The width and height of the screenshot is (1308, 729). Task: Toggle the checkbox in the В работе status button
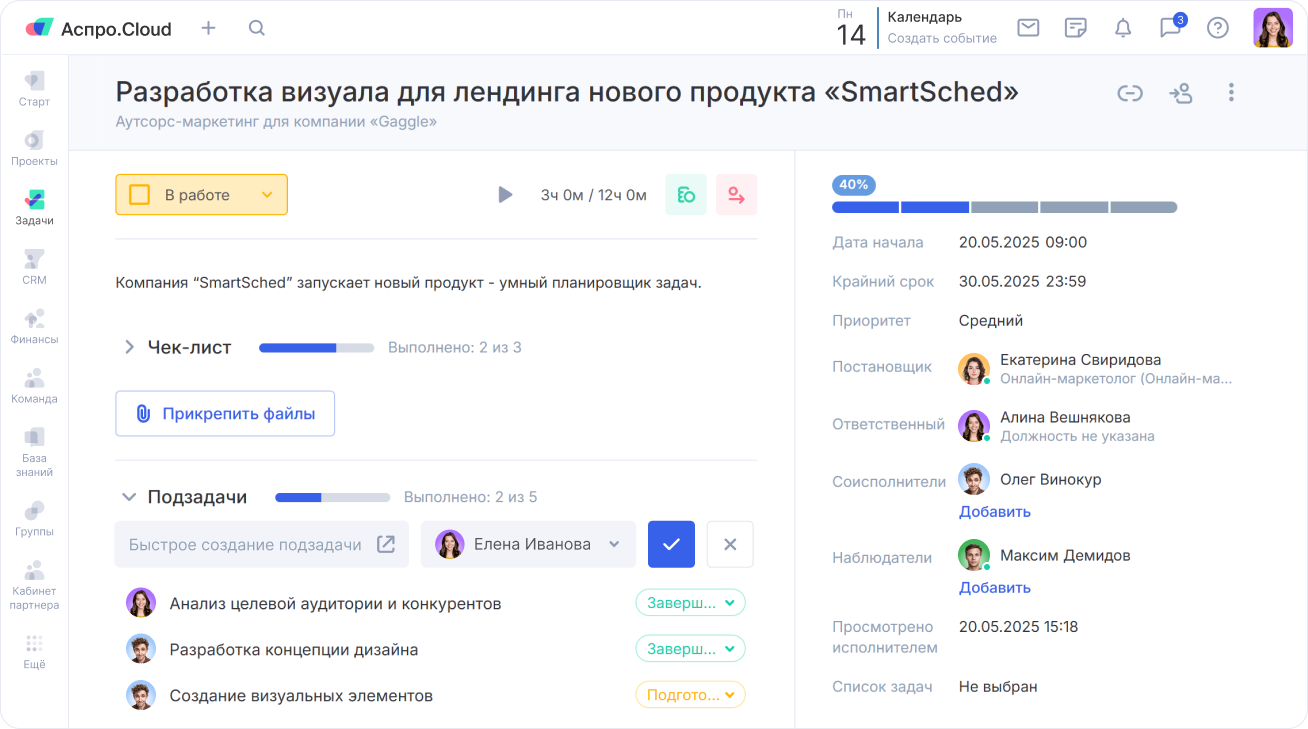point(140,195)
